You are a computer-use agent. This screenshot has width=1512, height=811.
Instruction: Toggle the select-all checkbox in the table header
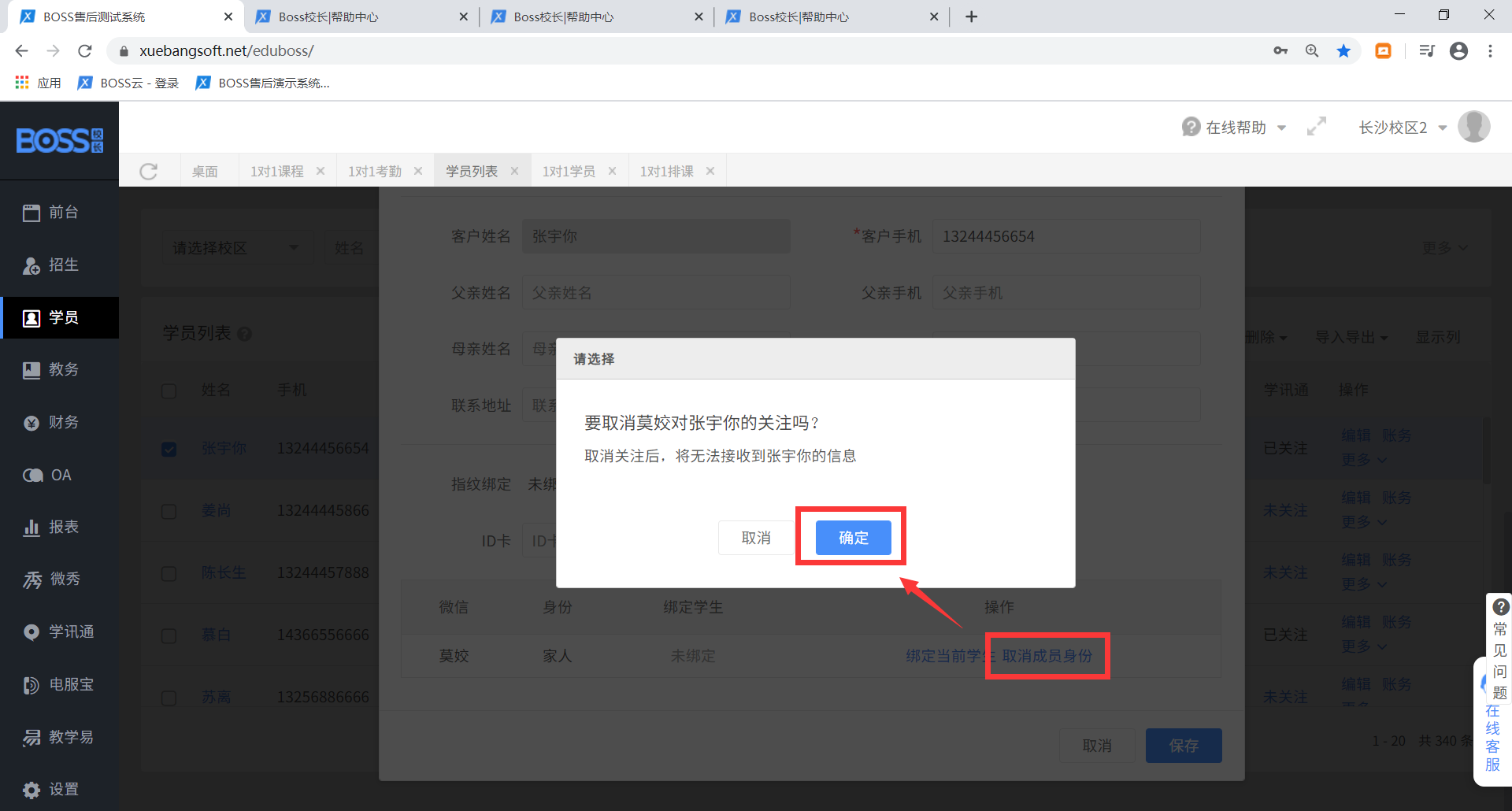point(169,391)
